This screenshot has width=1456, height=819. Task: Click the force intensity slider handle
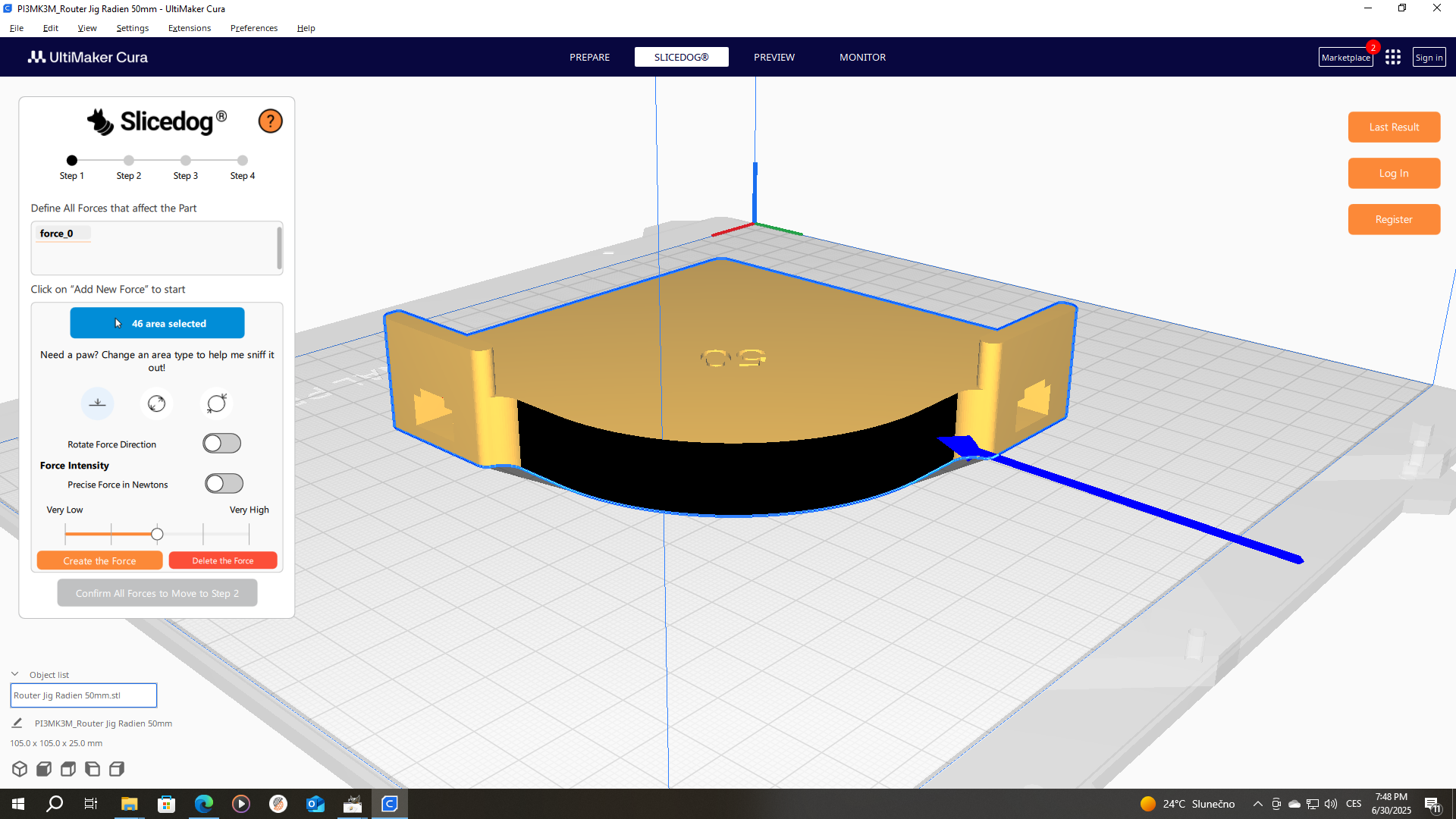[157, 535]
